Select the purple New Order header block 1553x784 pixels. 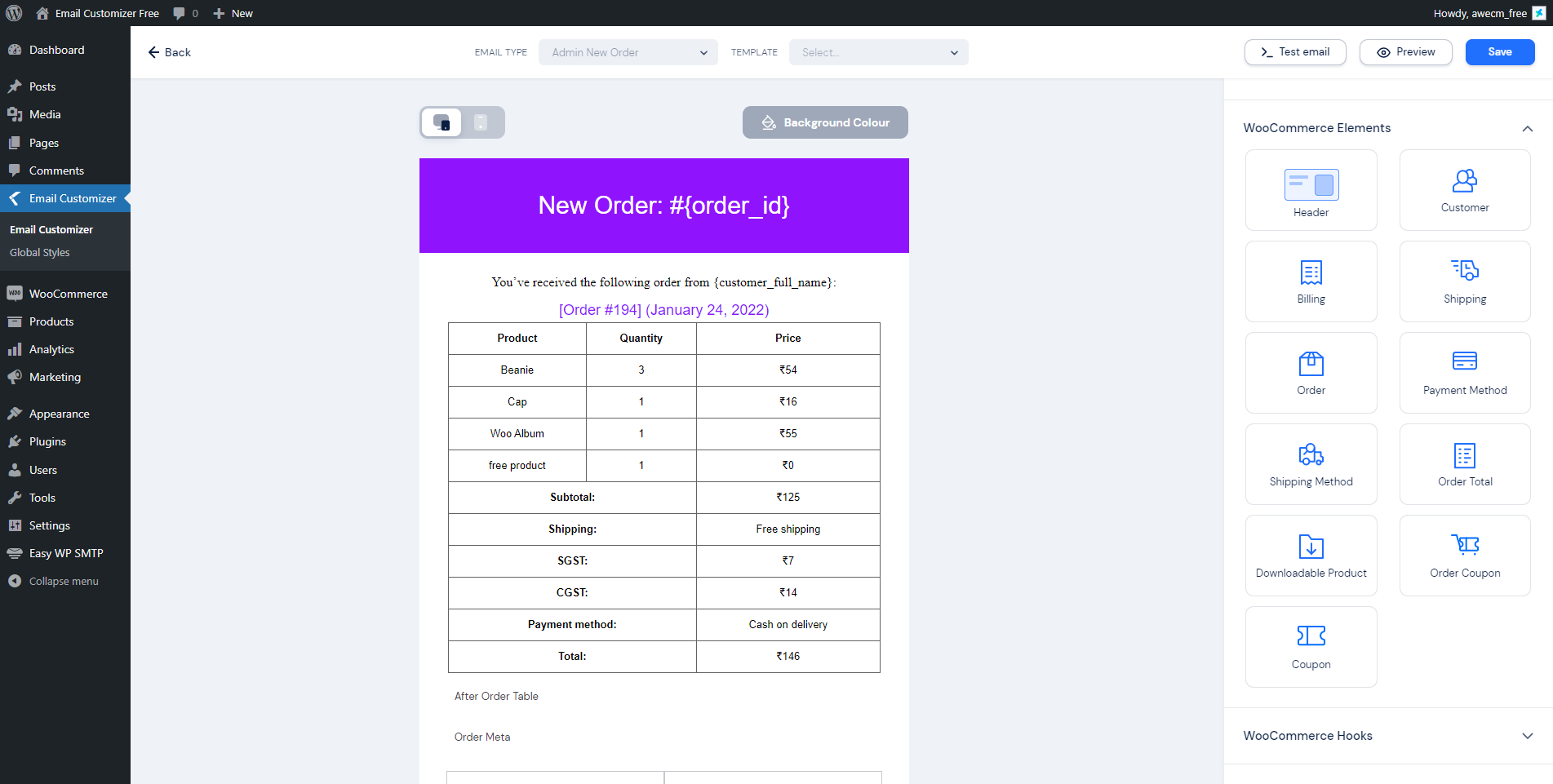[x=664, y=206]
